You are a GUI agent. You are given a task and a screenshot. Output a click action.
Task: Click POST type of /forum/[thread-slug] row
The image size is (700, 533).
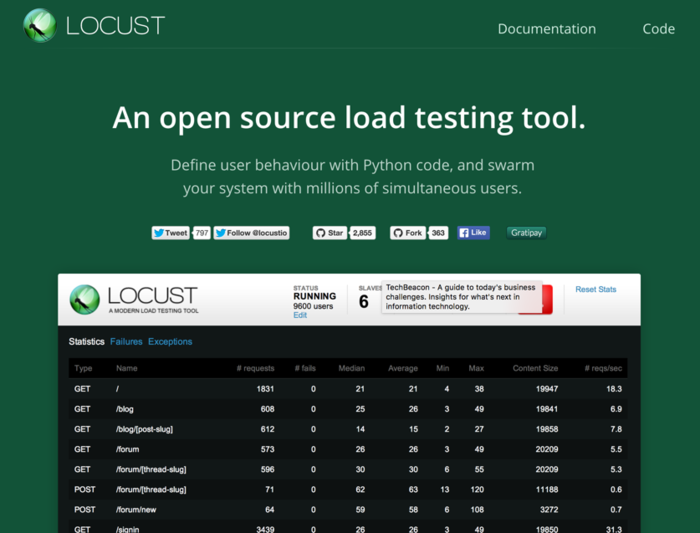point(84,489)
